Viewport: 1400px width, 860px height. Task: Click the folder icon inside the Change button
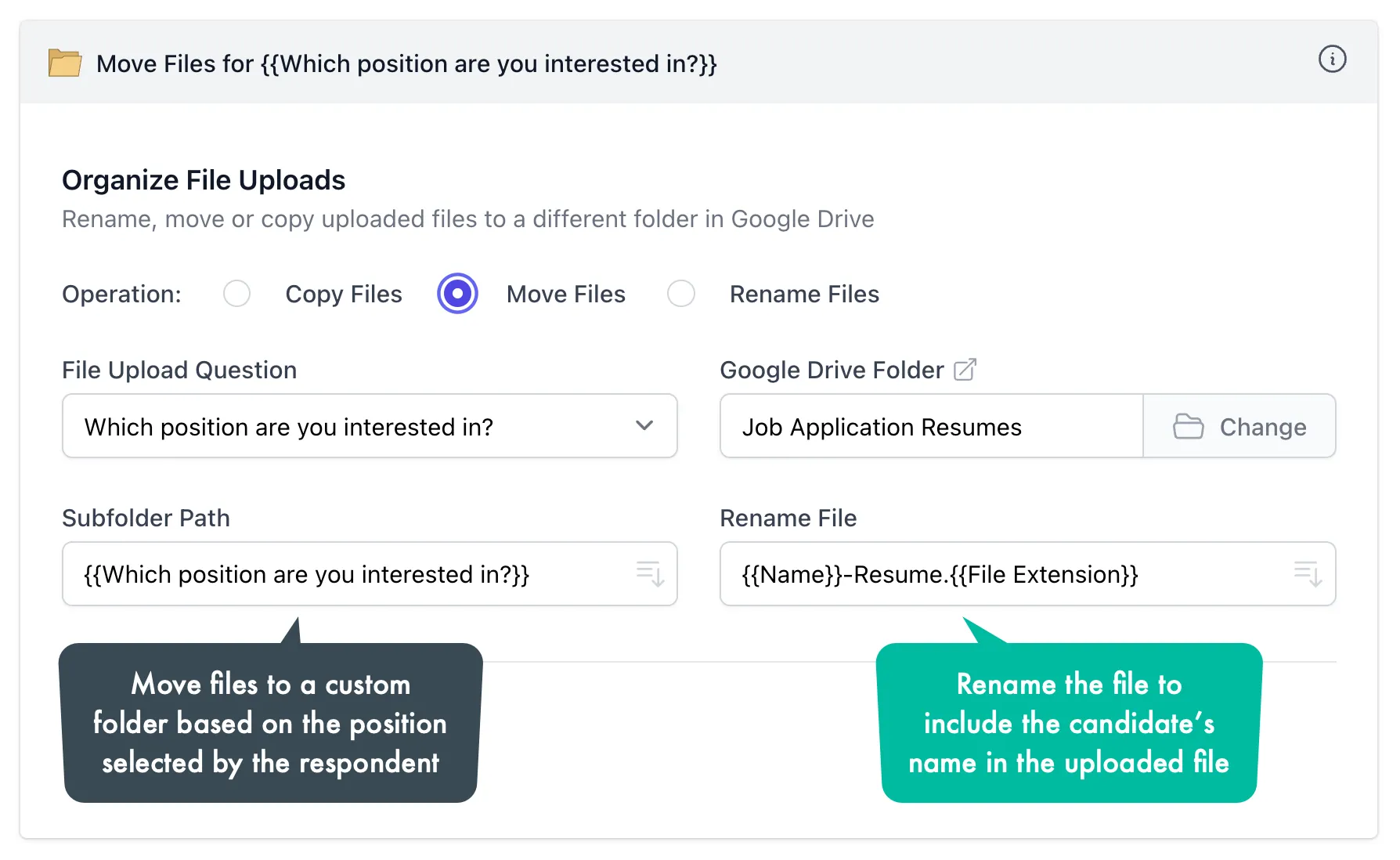pyautogui.click(x=1189, y=426)
